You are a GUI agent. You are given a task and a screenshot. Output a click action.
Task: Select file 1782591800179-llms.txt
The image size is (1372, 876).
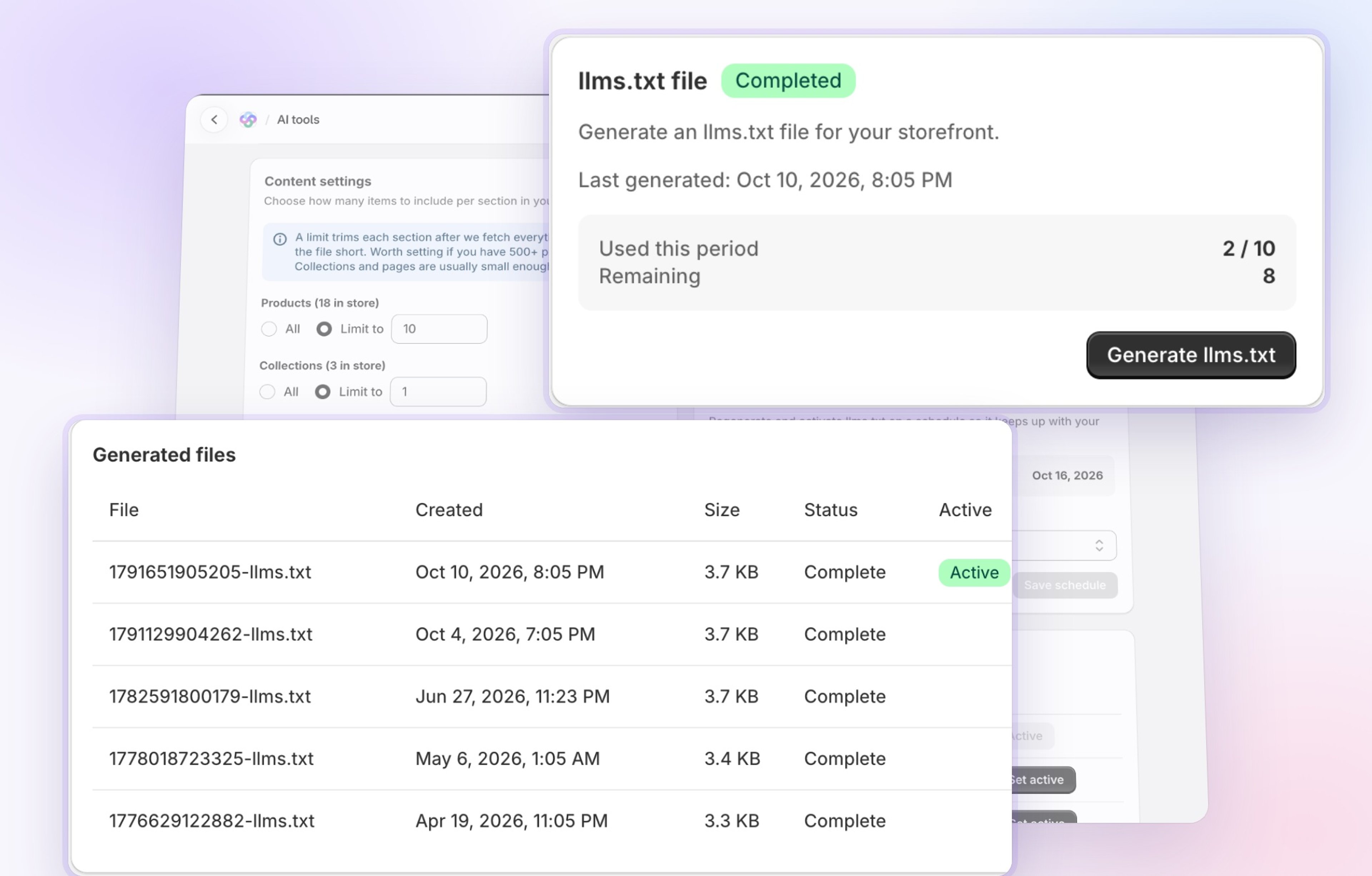coord(210,696)
